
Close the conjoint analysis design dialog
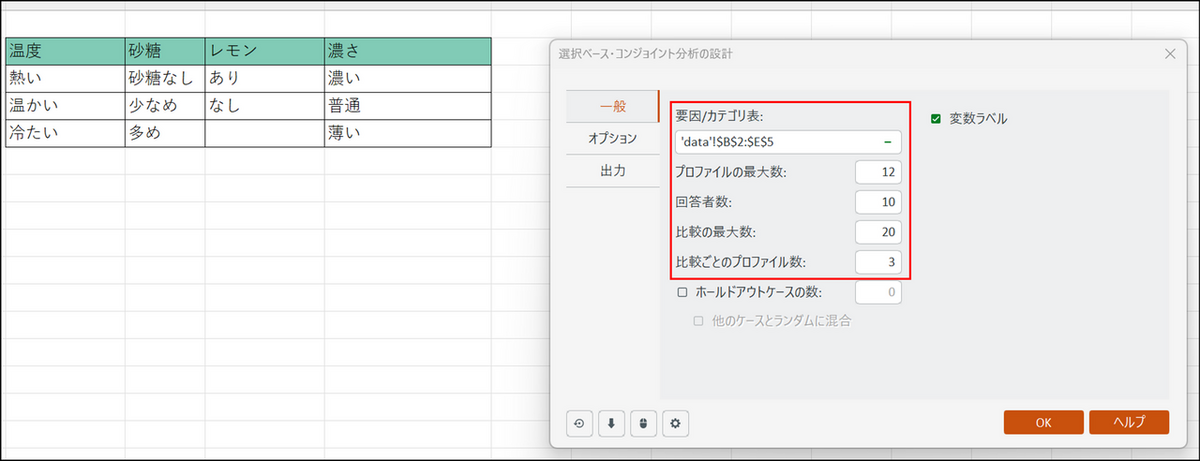coord(1170,53)
